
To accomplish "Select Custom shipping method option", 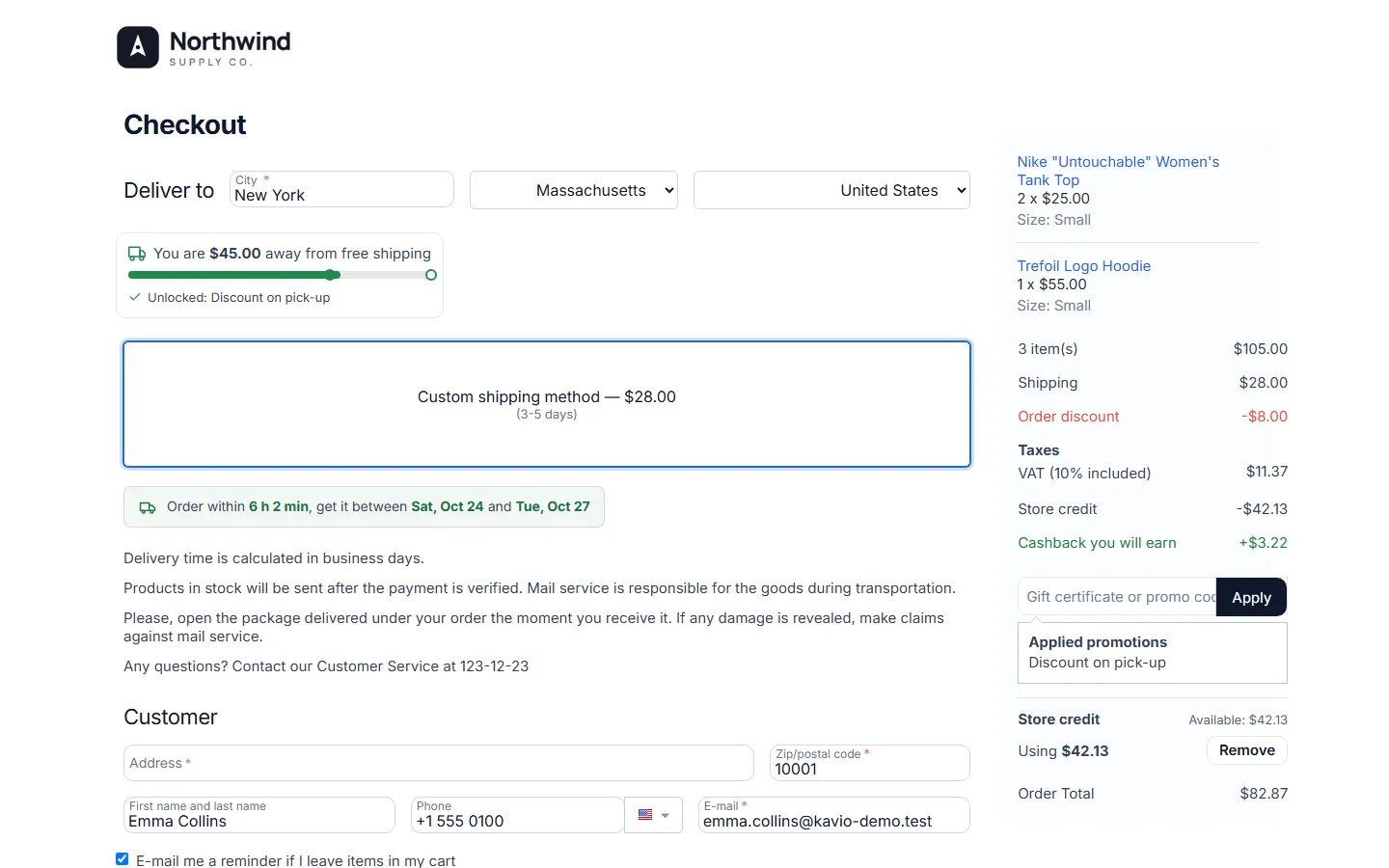I will pos(547,404).
